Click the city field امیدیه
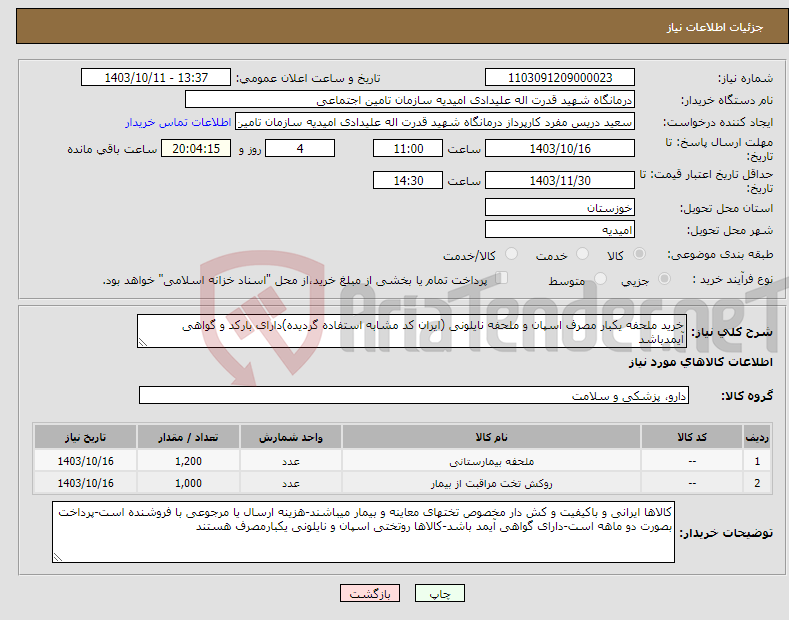 [x=560, y=229]
